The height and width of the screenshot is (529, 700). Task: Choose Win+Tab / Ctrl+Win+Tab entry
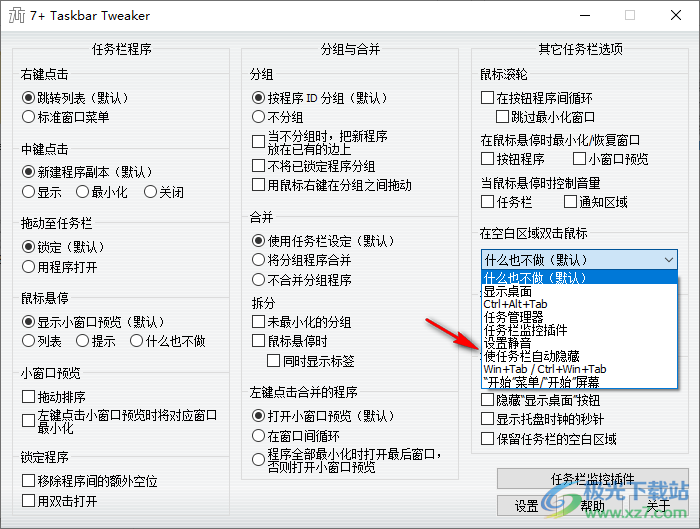tap(579, 369)
